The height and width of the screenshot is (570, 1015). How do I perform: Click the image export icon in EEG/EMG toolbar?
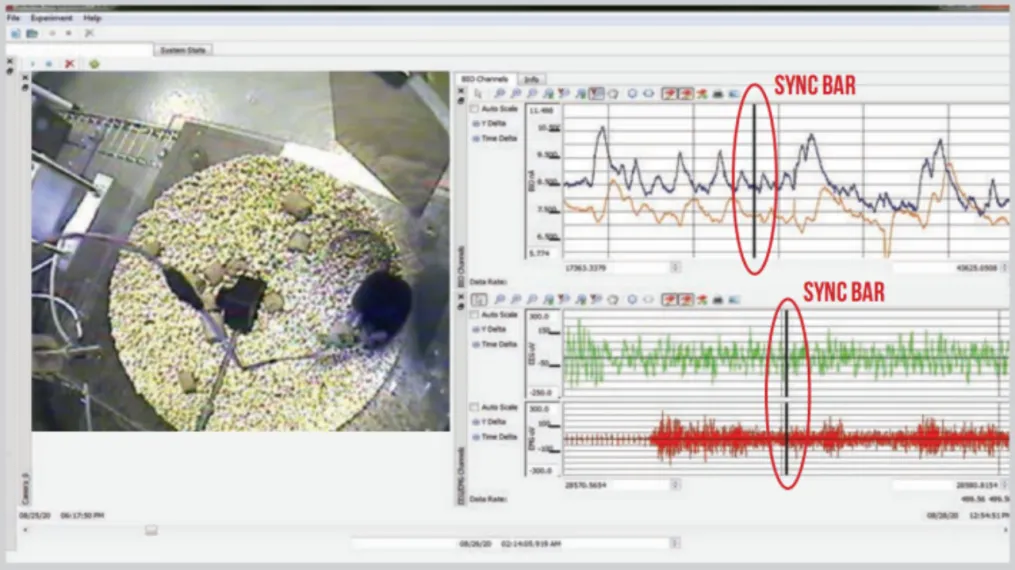(x=734, y=300)
